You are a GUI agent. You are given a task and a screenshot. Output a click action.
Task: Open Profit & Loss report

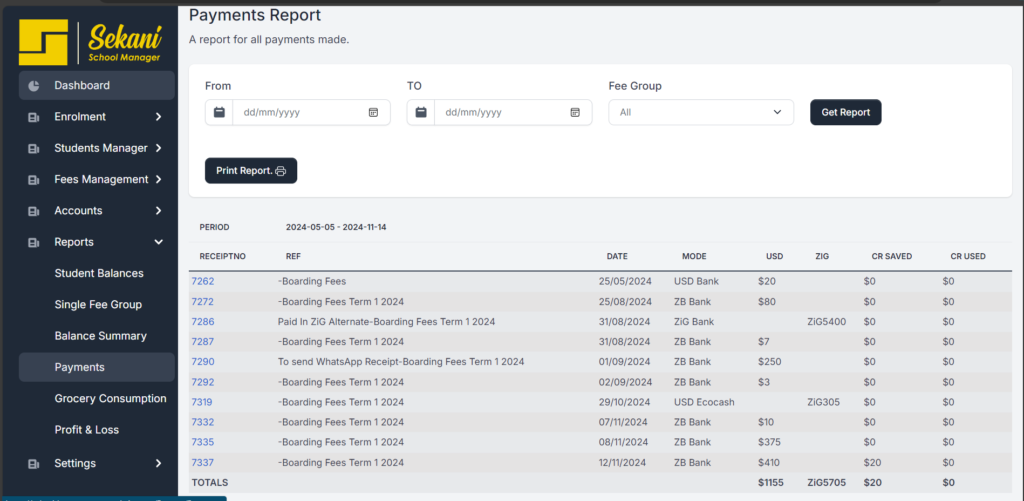click(x=87, y=430)
